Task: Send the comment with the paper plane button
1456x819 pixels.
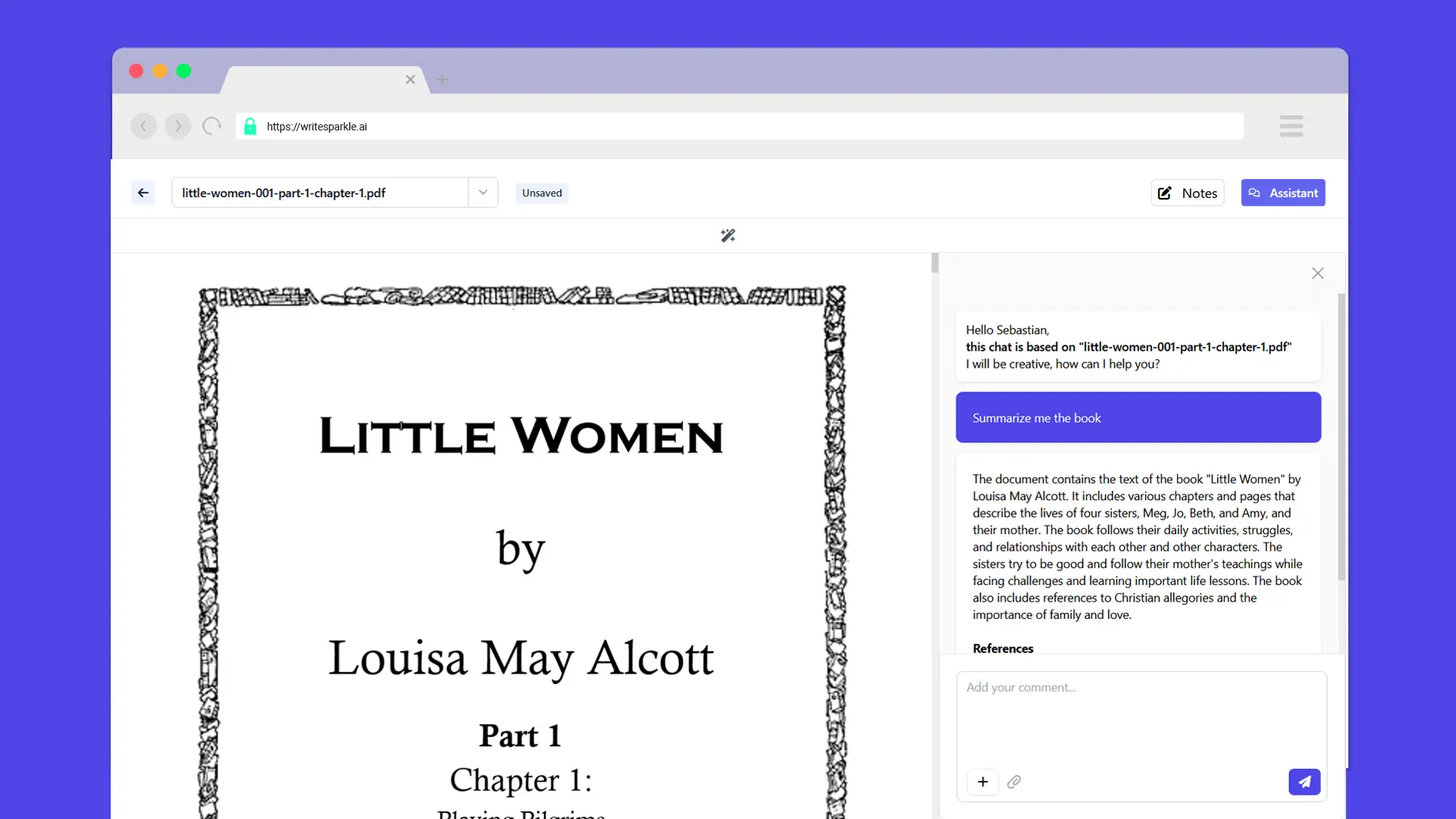Action: click(x=1304, y=782)
